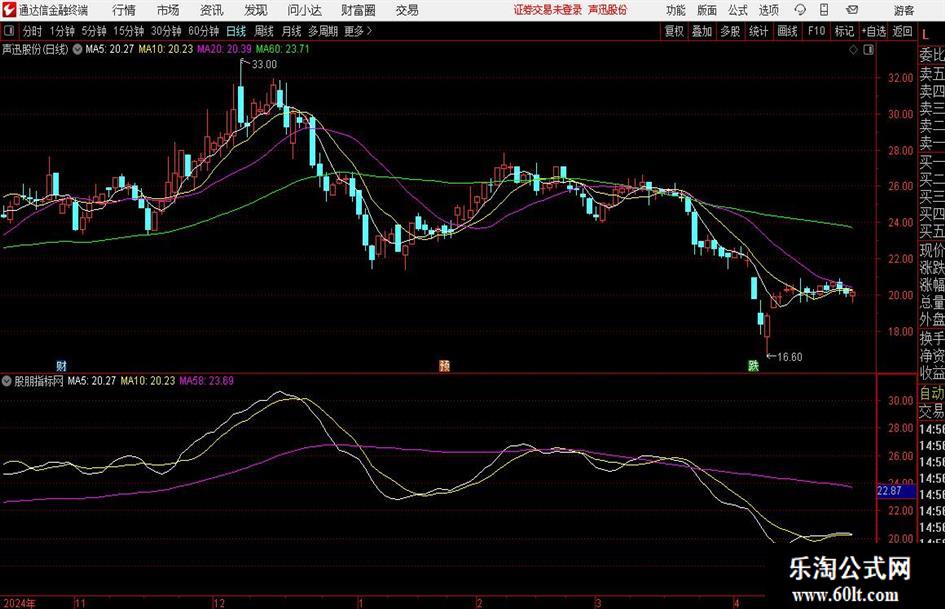Click the 32.00 price axis label
The height and width of the screenshot is (609, 945).
(900, 78)
